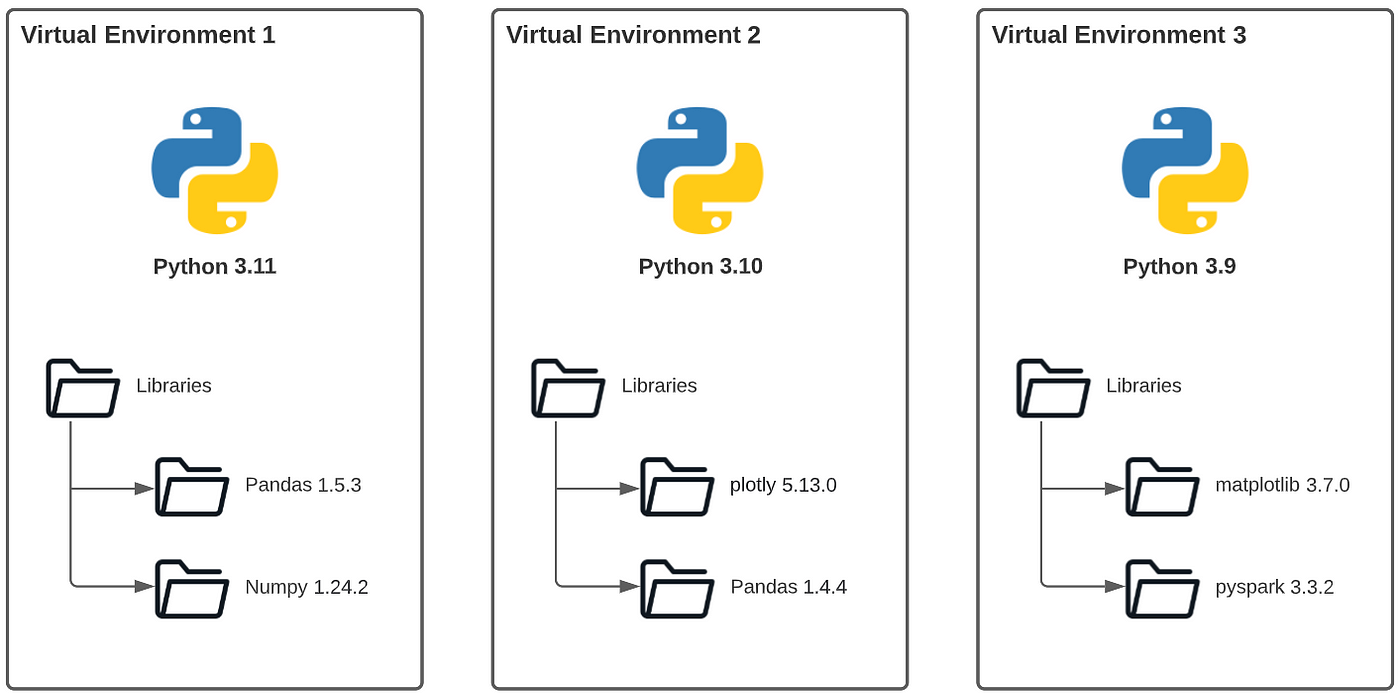
Task: Select the "Python 3.11" label
Action: click(x=215, y=267)
